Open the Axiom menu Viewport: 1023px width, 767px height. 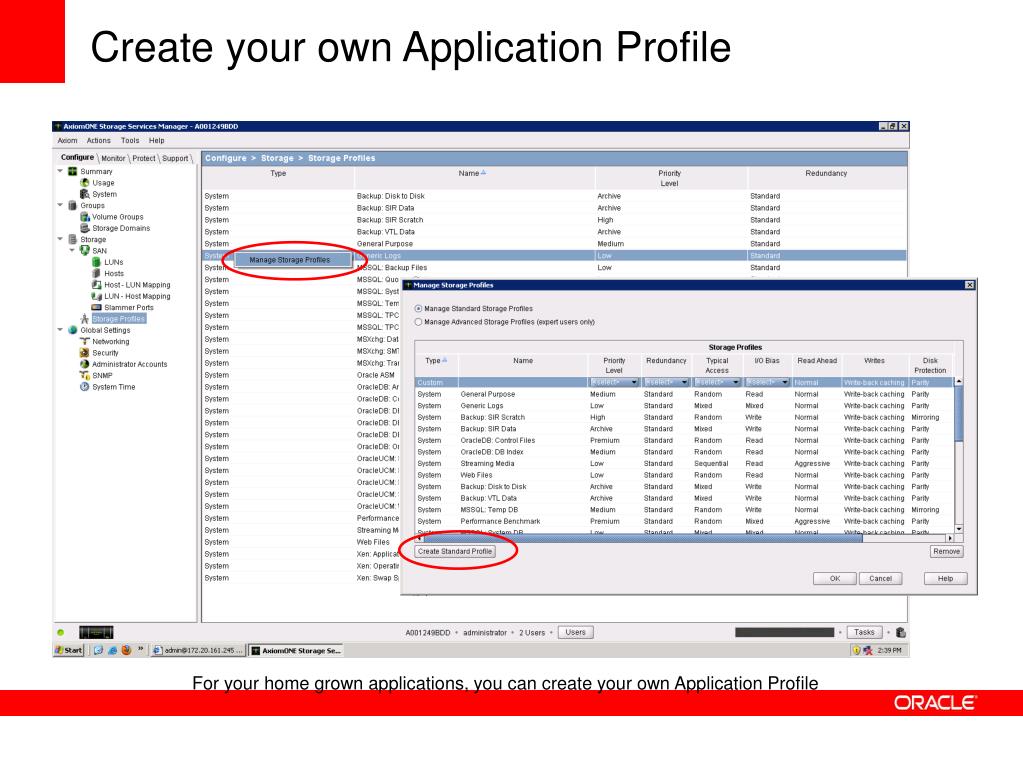[67, 140]
